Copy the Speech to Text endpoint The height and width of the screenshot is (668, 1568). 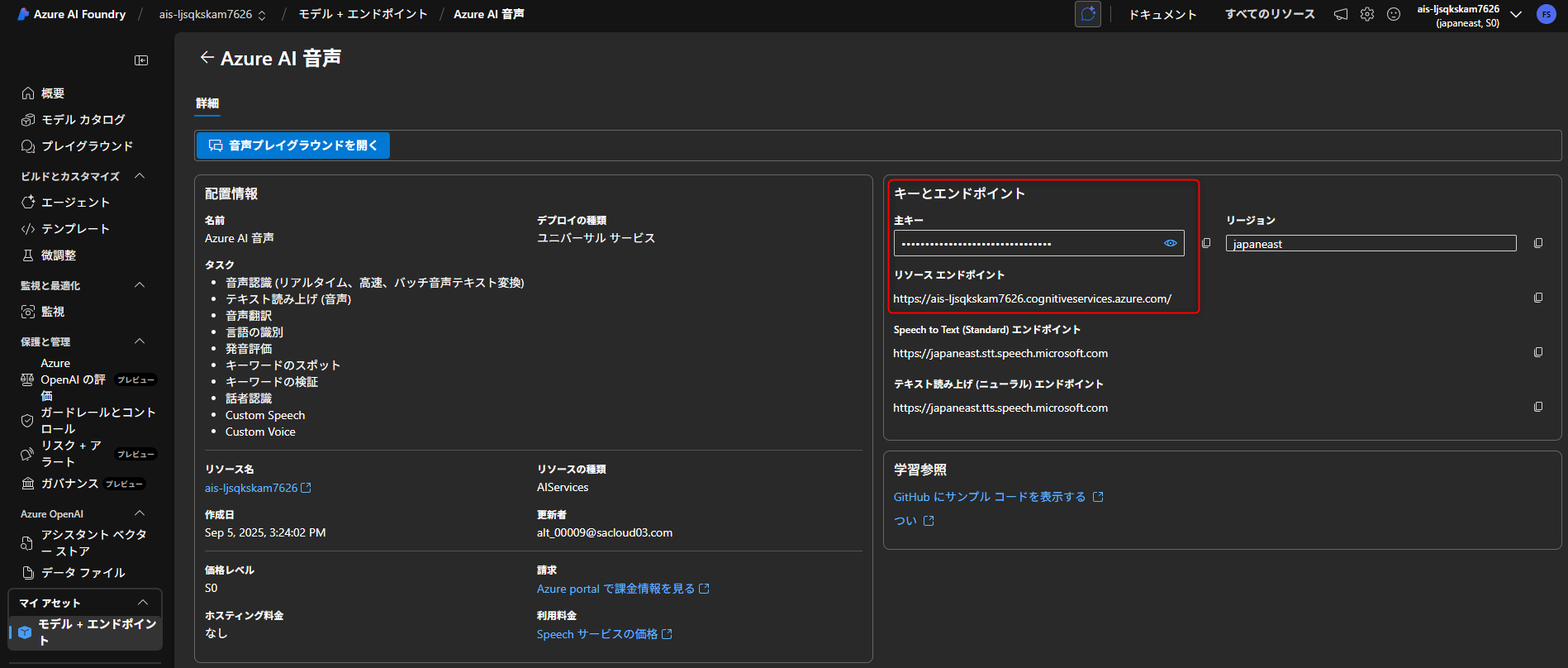coord(1538,352)
